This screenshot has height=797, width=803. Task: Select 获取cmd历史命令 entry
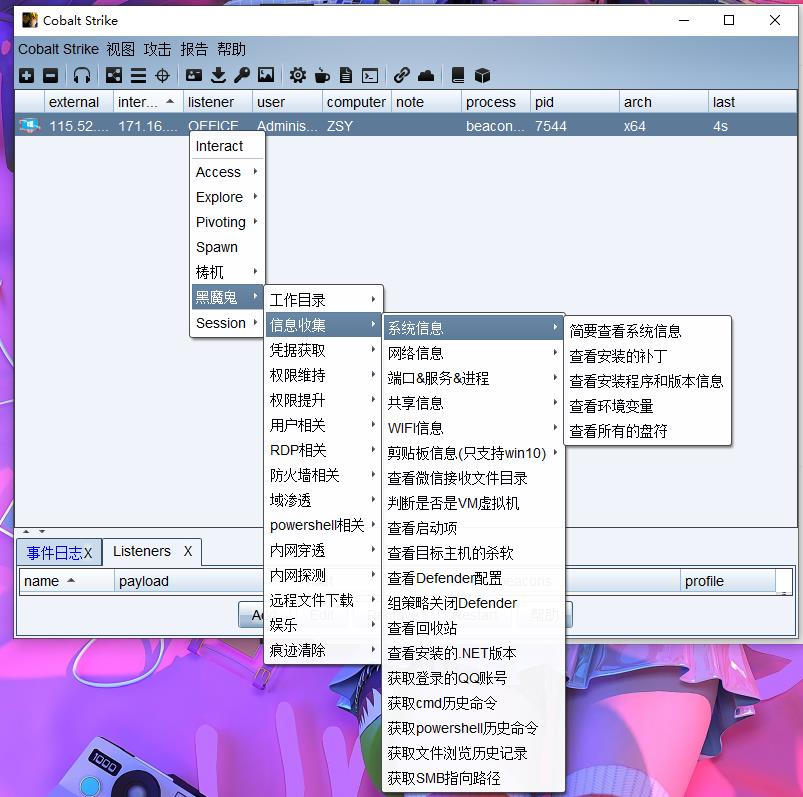click(473, 703)
